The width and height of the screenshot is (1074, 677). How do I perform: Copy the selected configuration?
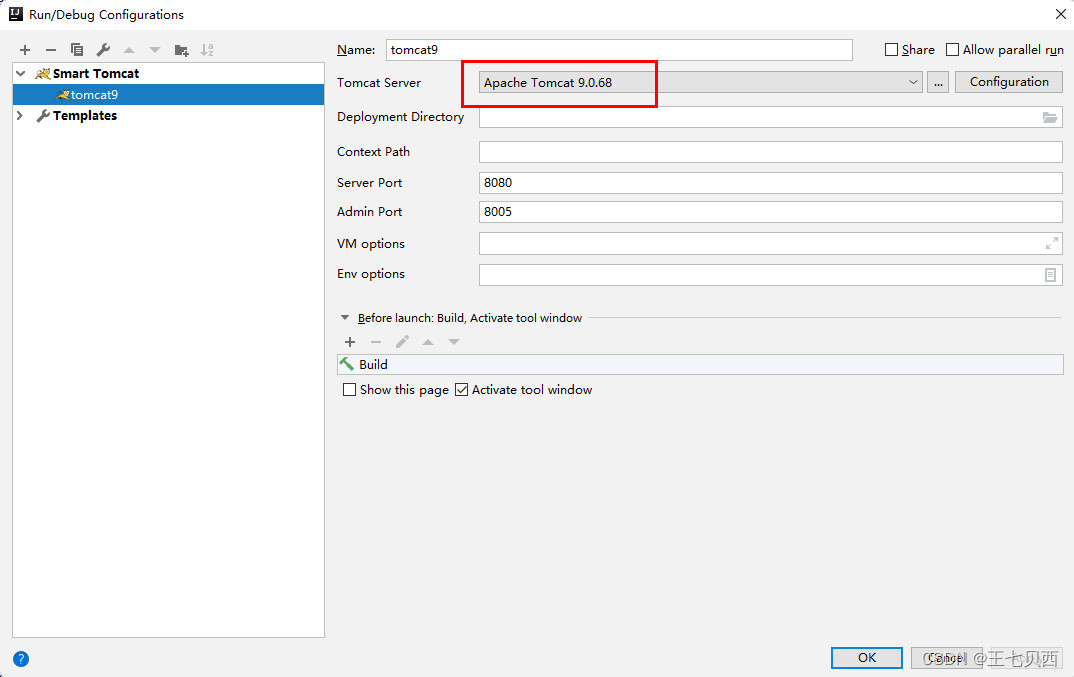coord(77,50)
